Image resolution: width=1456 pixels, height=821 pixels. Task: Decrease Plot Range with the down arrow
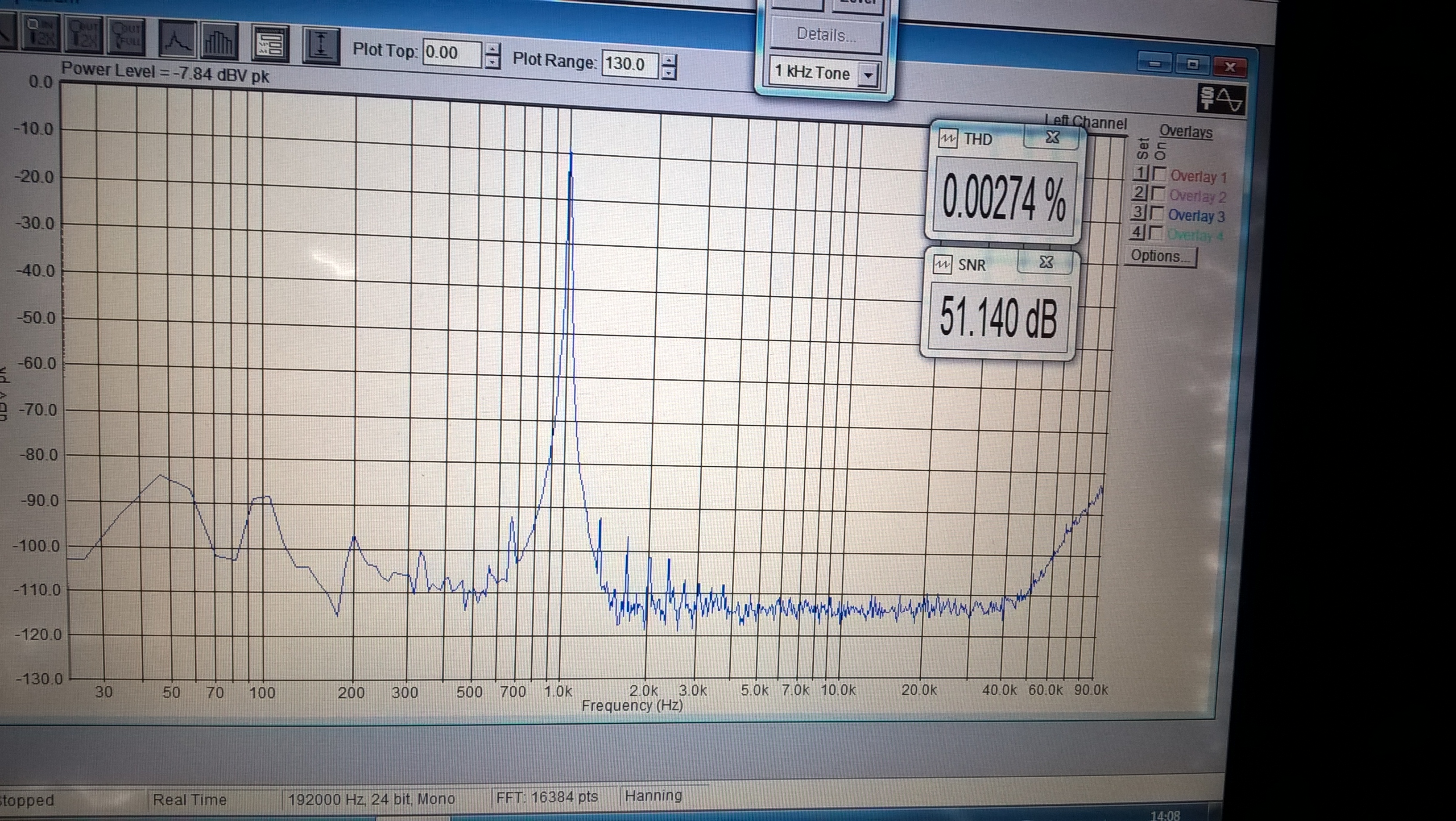(669, 73)
